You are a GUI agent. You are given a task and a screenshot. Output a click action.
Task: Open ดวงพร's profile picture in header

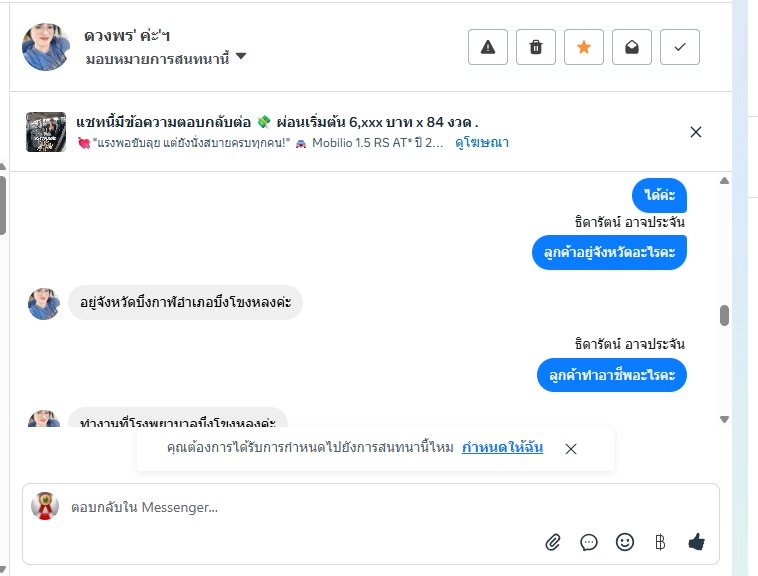[46, 47]
